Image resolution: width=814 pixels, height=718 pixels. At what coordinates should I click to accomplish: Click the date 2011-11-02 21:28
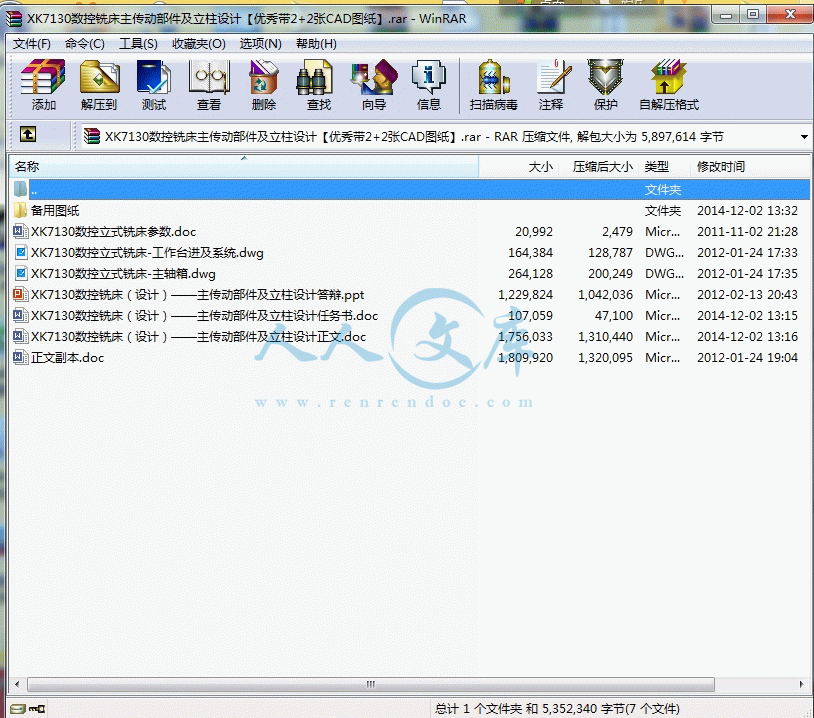coord(747,232)
